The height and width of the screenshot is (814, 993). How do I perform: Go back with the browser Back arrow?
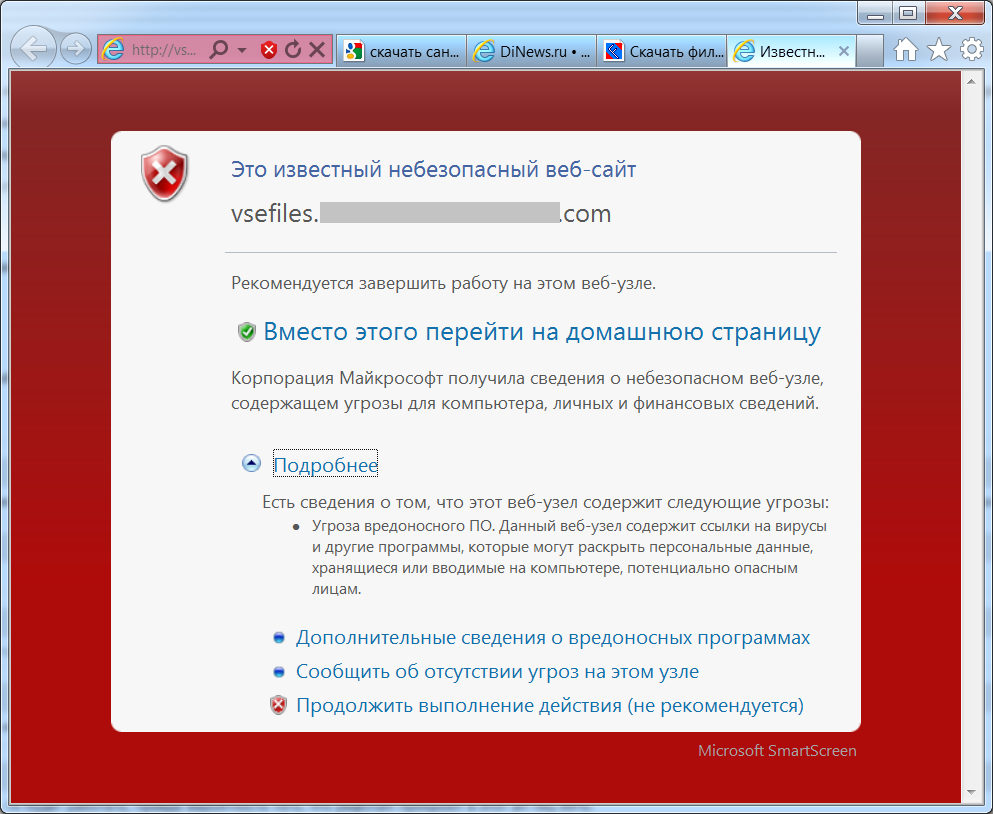[34, 48]
